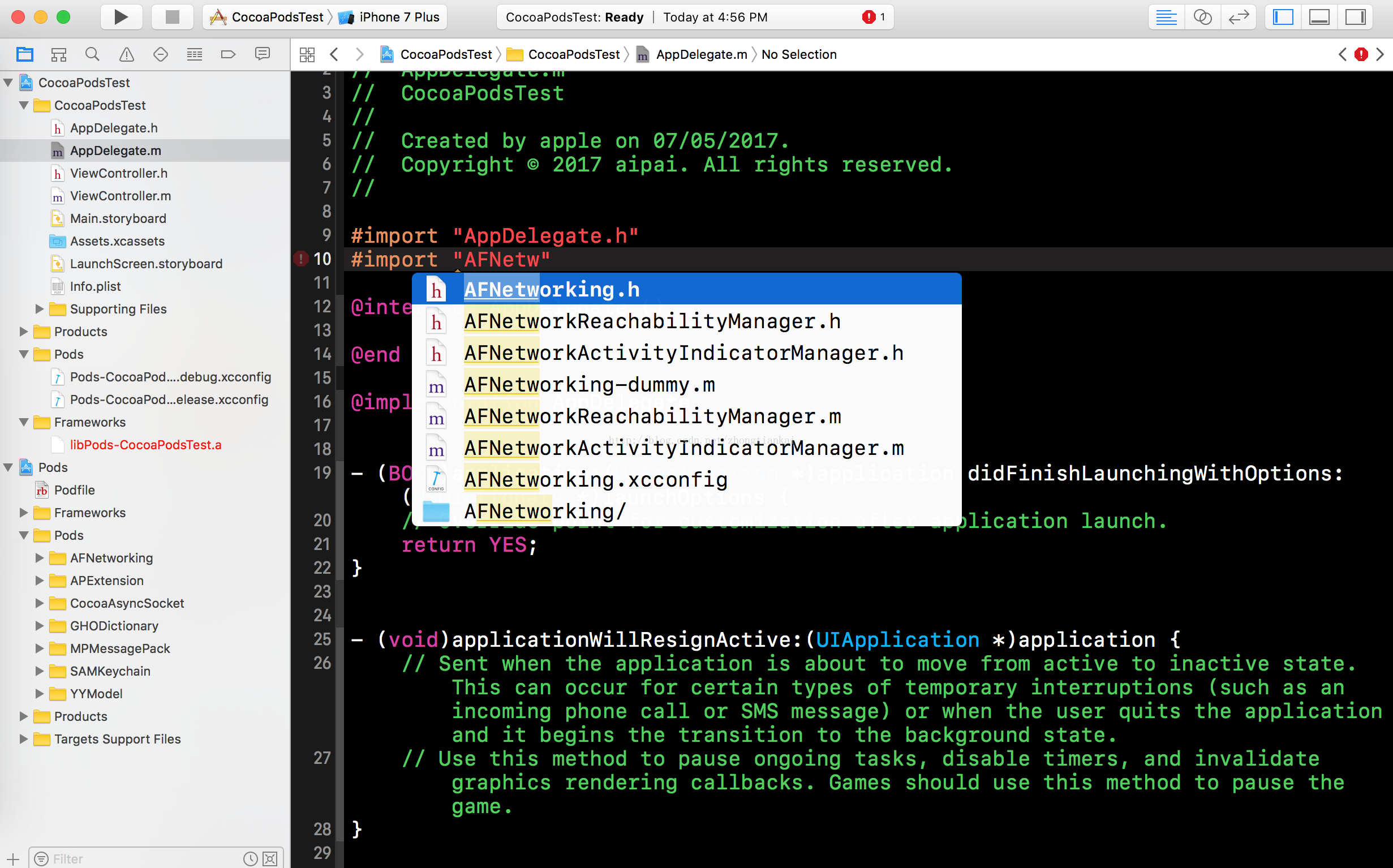Open the Report navigator speech bubble icon
The height and width of the screenshot is (868, 1393).
click(x=263, y=54)
